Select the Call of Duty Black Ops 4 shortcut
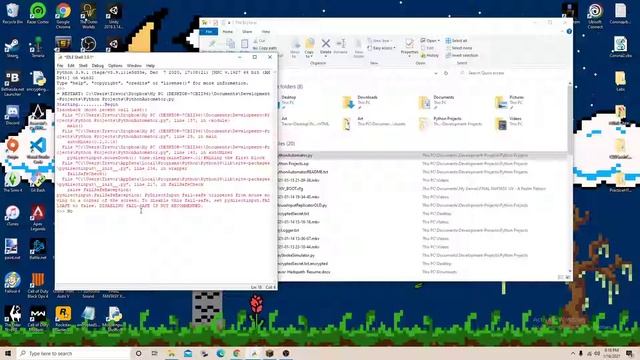 [38, 285]
